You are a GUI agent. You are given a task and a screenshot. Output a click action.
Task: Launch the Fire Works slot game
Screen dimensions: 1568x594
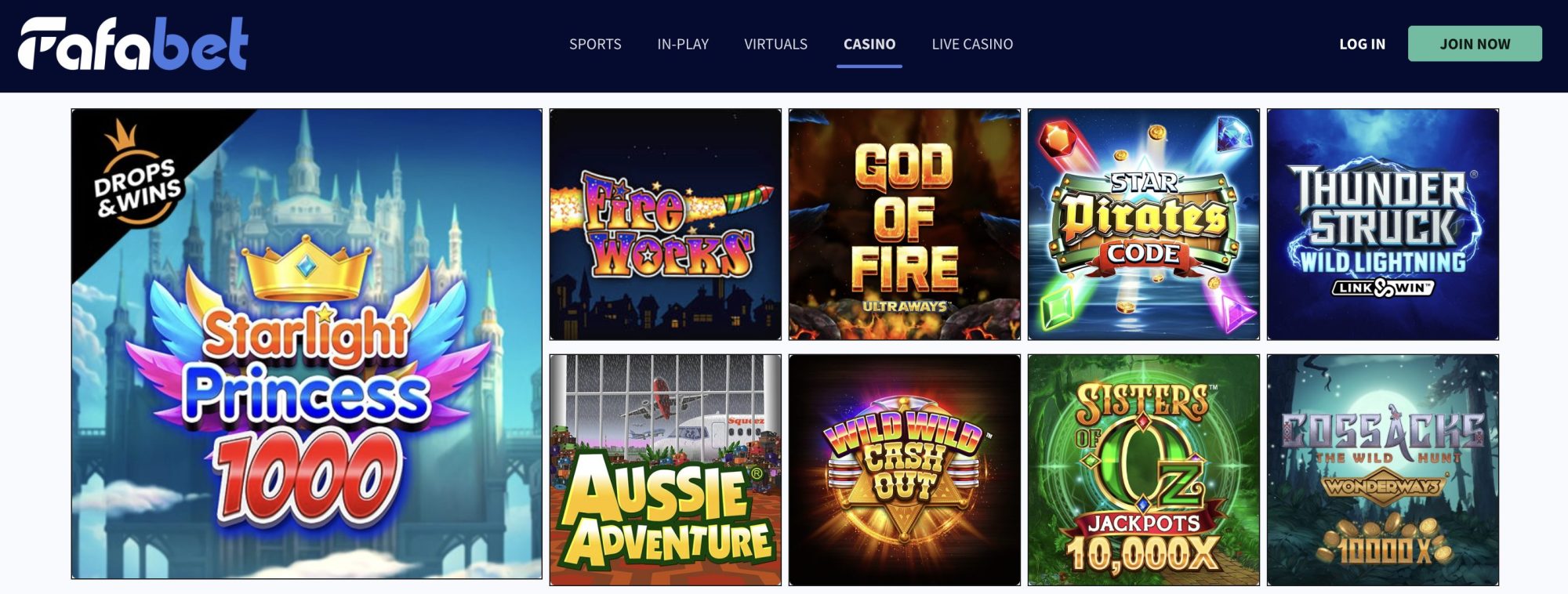(666, 224)
